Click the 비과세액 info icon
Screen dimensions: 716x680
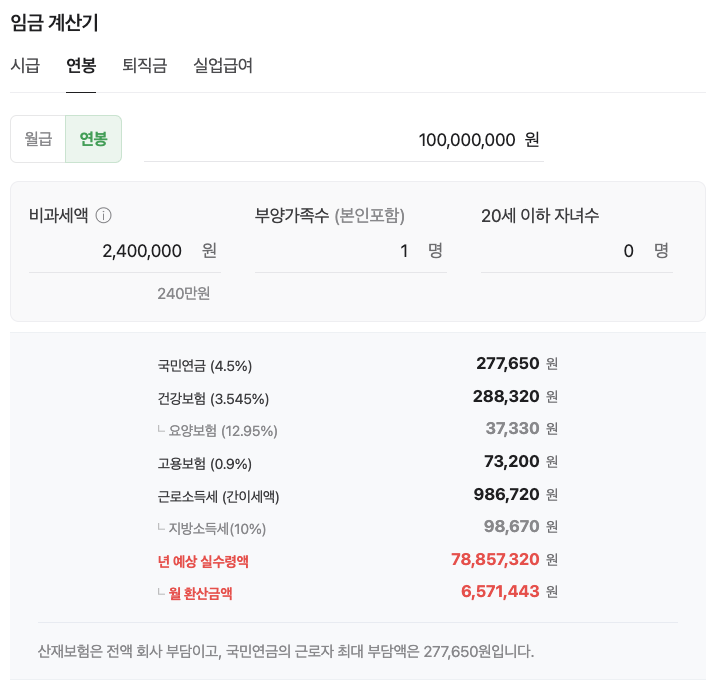[103, 215]
